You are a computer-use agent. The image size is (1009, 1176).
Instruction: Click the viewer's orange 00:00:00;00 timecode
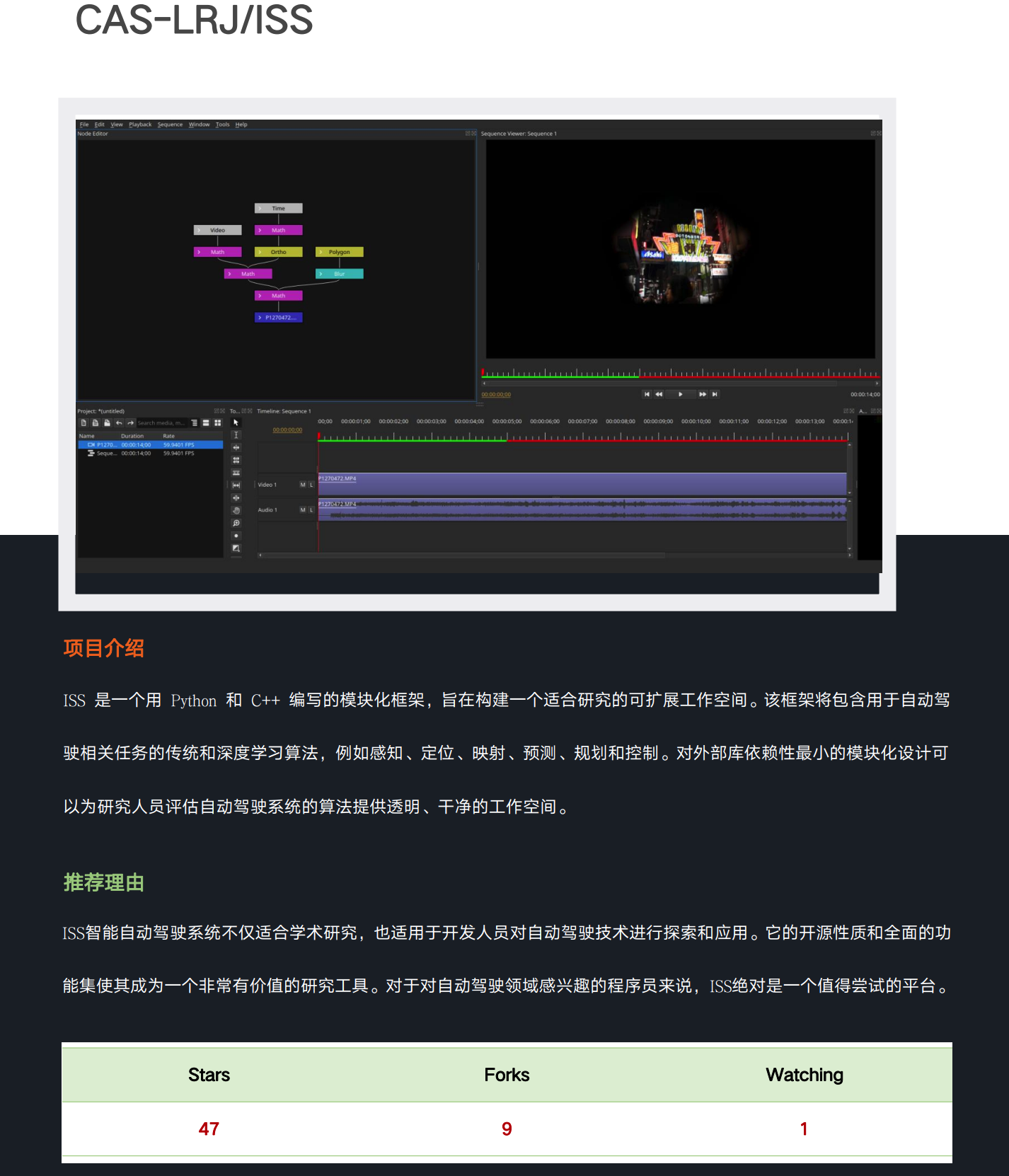[496, 395]
